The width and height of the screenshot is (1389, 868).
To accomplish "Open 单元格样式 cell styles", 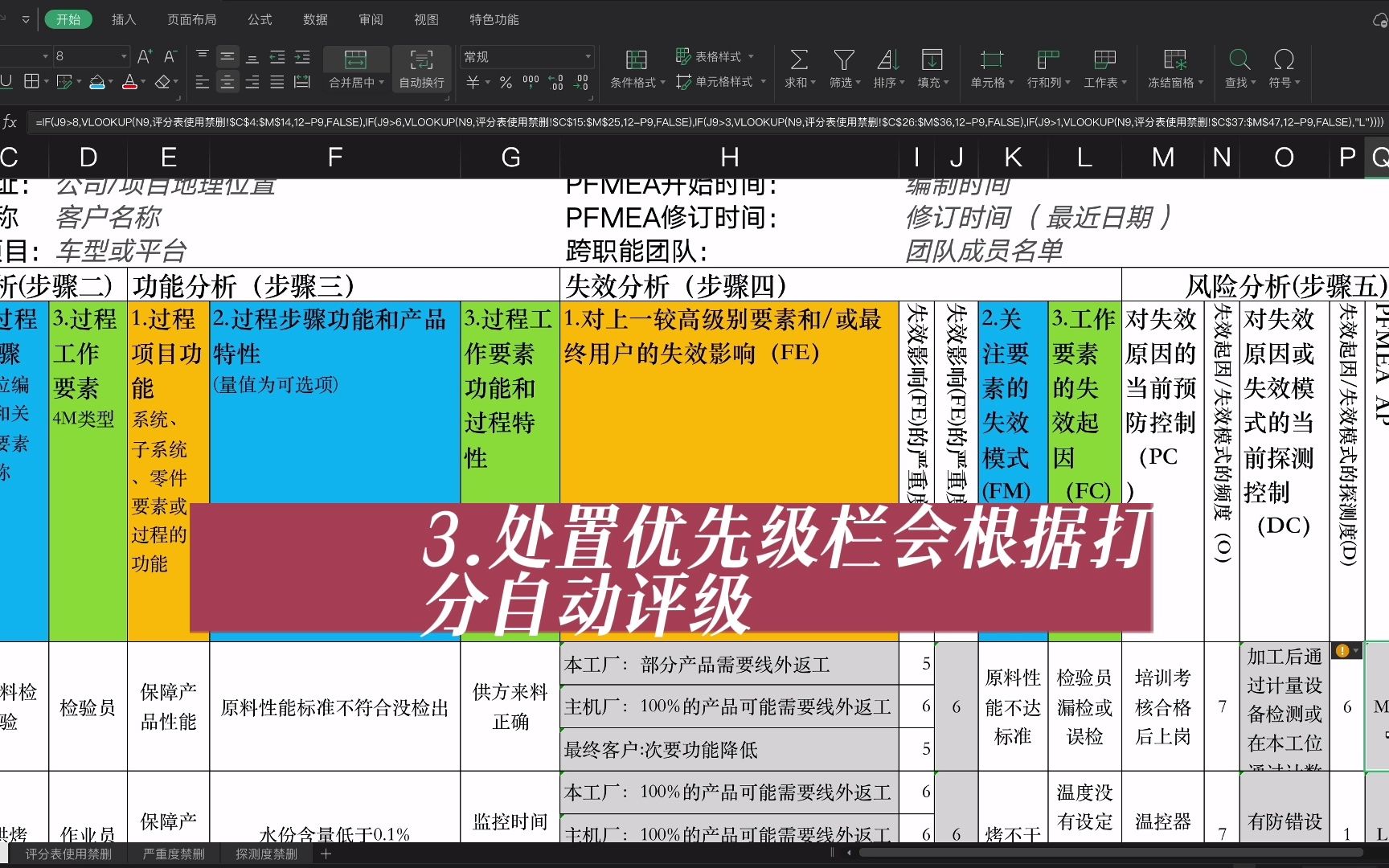I will point(720,82).
